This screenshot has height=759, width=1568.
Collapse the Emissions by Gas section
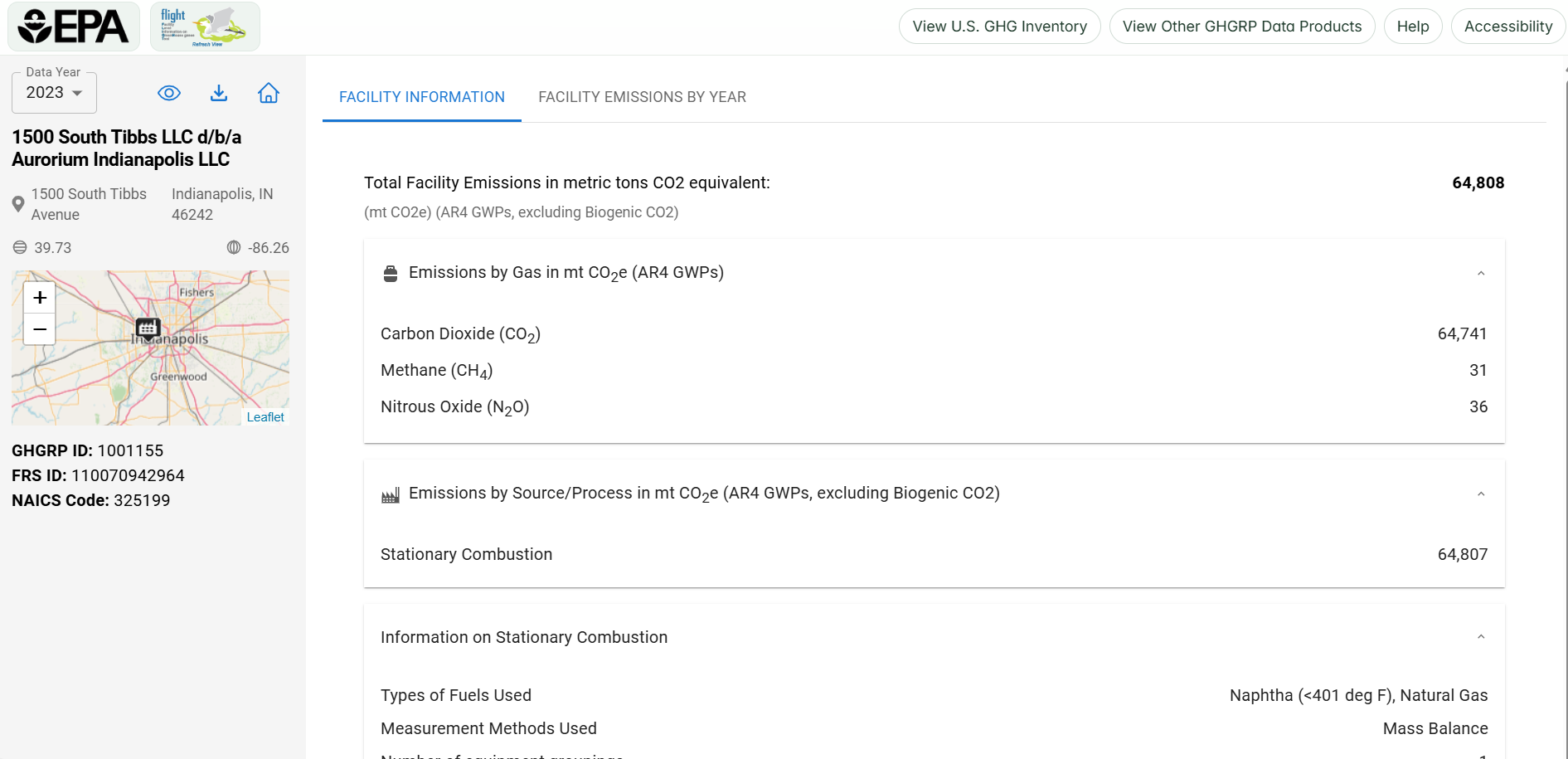click(1480, 273)
